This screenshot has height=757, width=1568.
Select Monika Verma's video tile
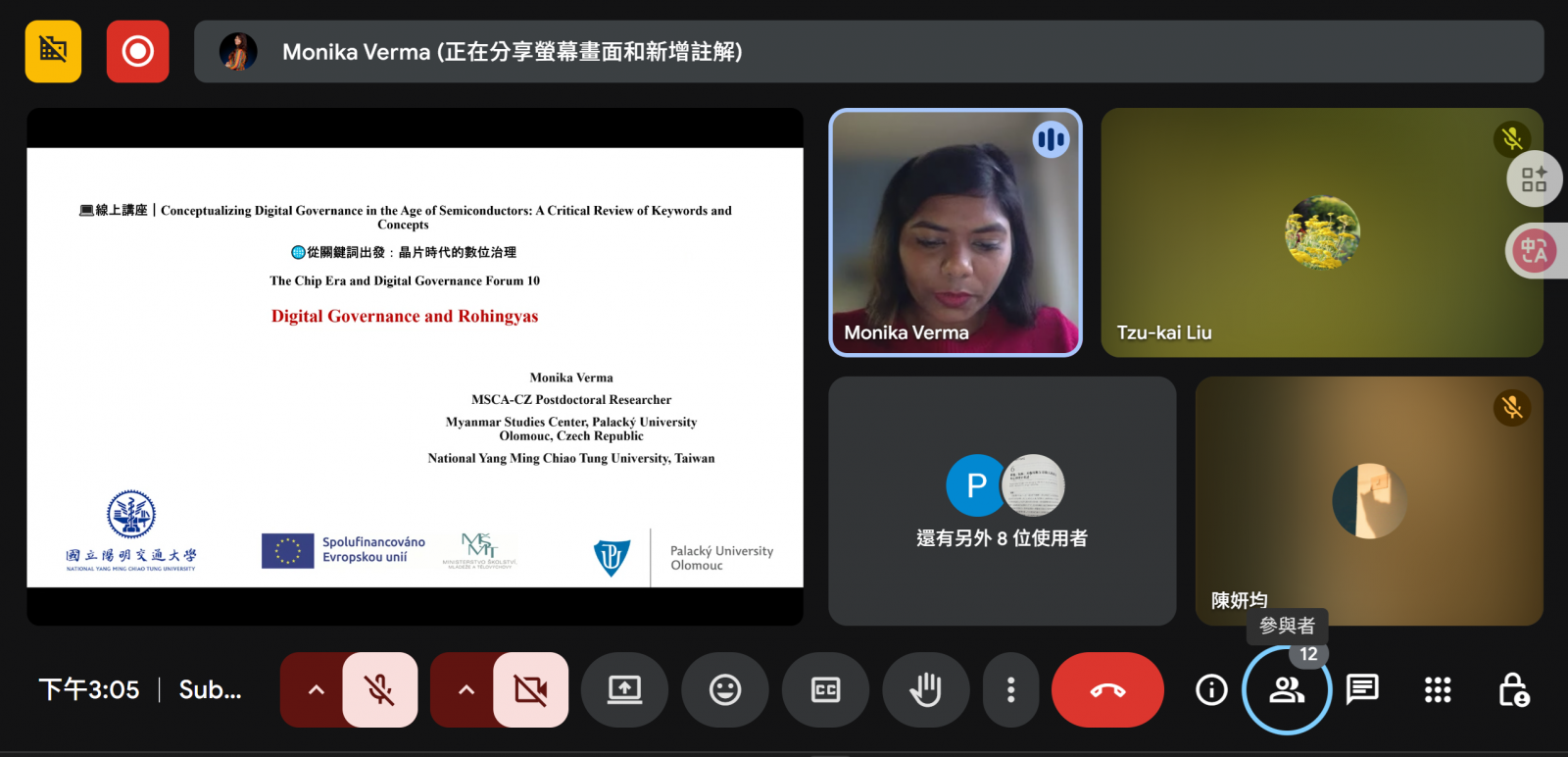[955, 232]
